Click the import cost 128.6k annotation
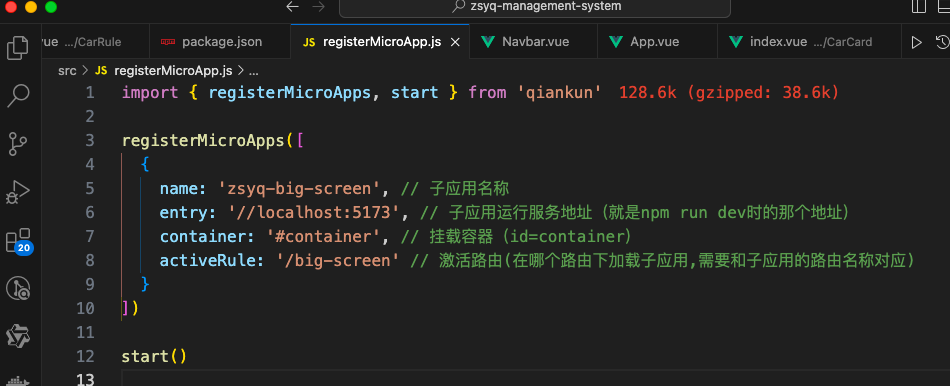 tap(729, 93)
